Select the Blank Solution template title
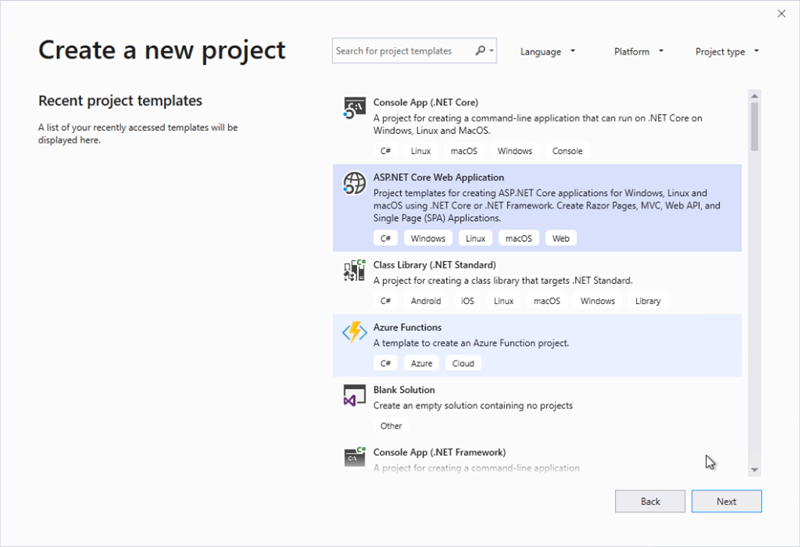This screenshot has width=800, height=547. click(404, 390)
